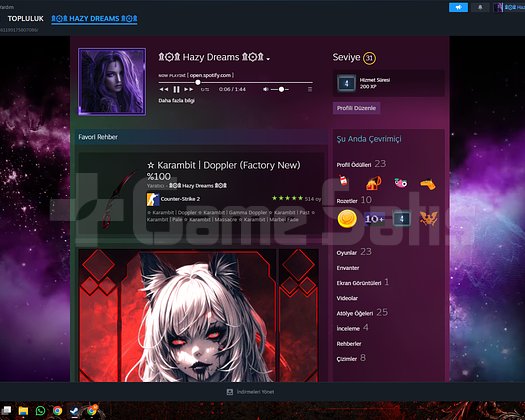Click the gold coin badge icon
Screen dimensions: 525x420
coord(347,219)
